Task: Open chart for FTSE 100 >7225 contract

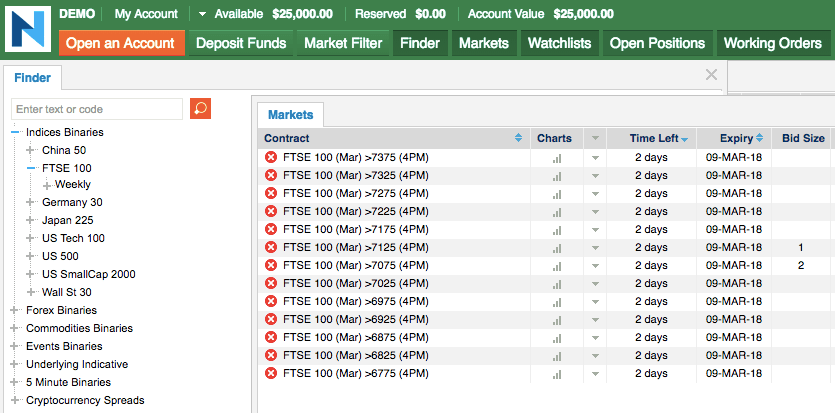Action: click(x=557, y=212)
